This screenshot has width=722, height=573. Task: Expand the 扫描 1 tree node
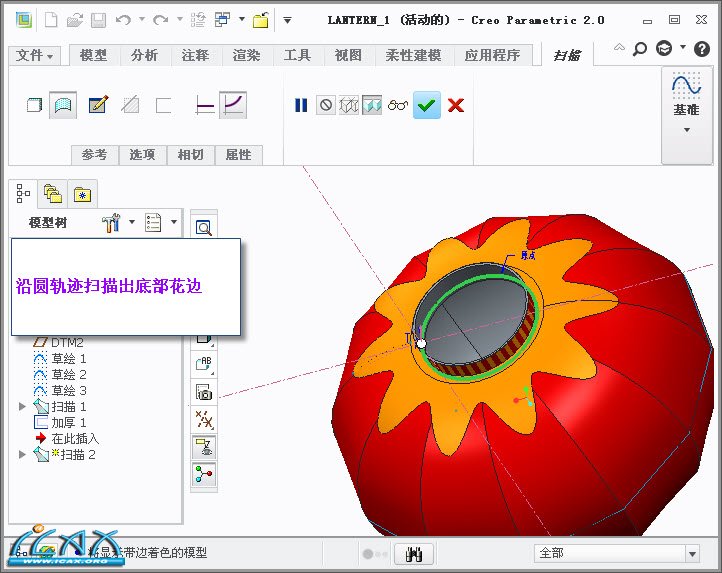click(x=22, y=406)
